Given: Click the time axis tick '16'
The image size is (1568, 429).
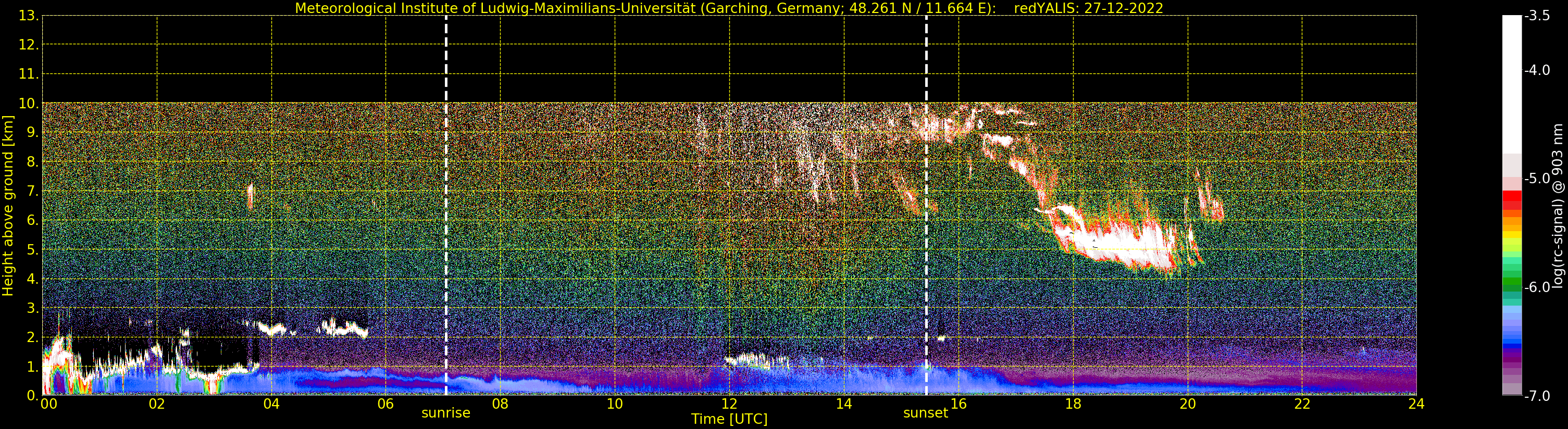Looking at the screenshot, I should (959, 405).
